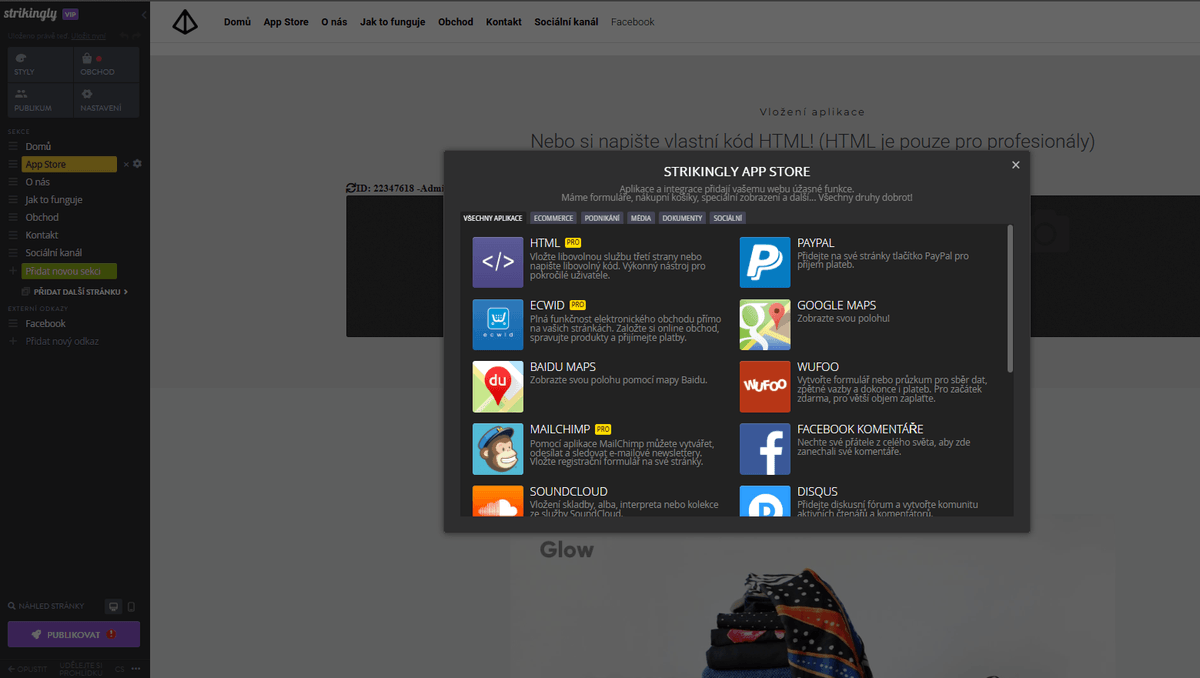The width and height of the screenshot is (1200, 678).
Task: Click Domů in site navigation
Action: pyautogui.click(x=237, y=21)
